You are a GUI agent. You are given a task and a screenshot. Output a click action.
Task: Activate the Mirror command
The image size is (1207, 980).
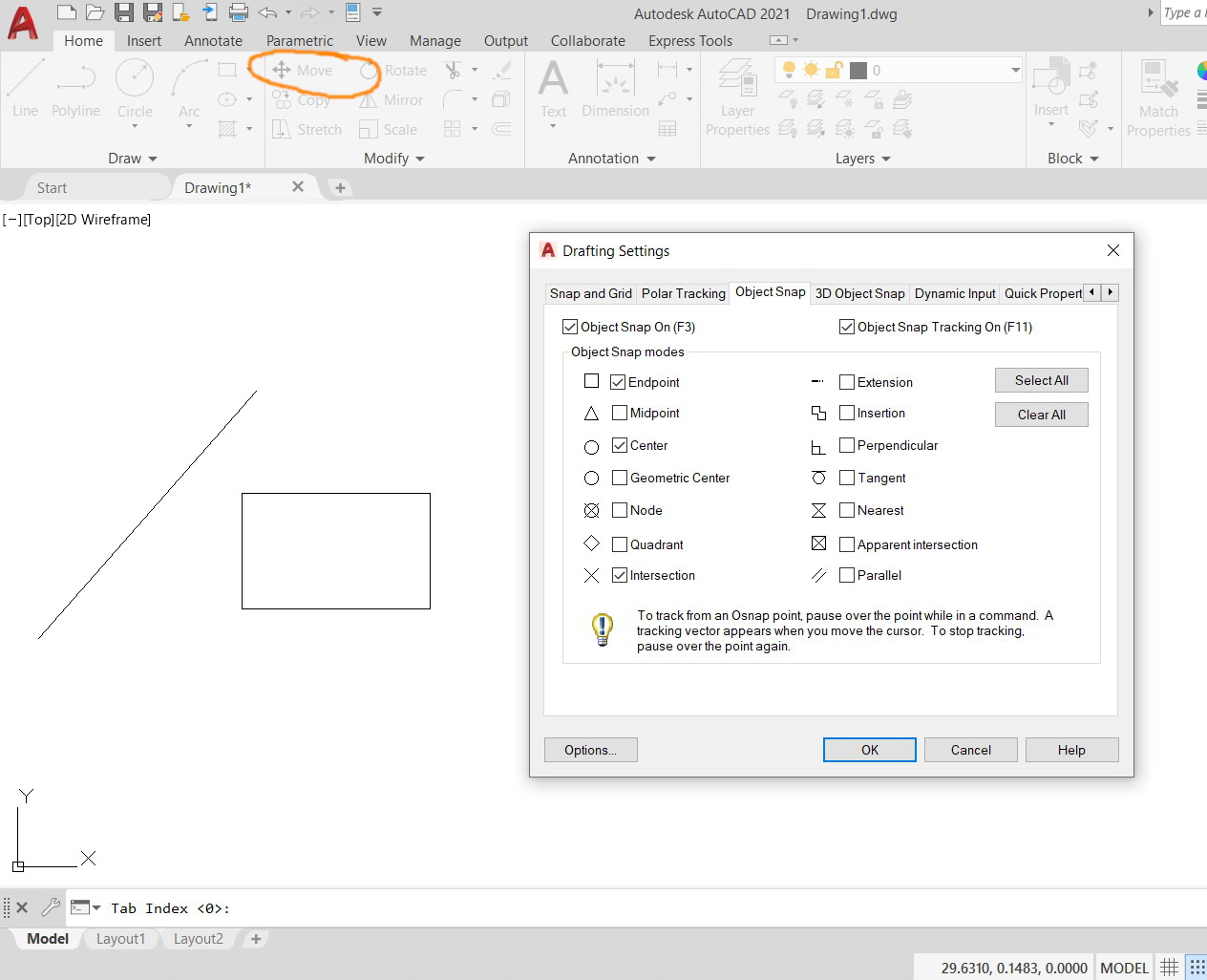click(x=392, y=99)
